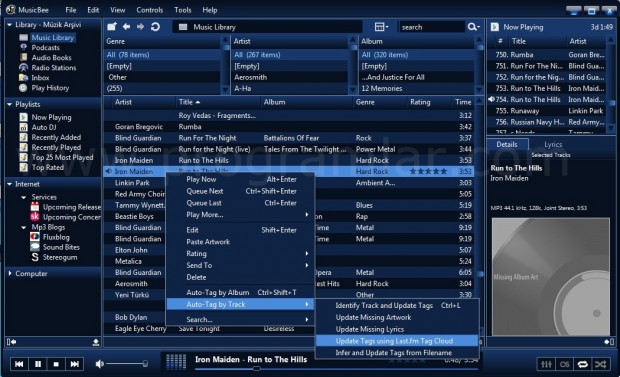Screen dimensions: 620x377
Task: Open Upcoming Releases service
Action: 72,207
